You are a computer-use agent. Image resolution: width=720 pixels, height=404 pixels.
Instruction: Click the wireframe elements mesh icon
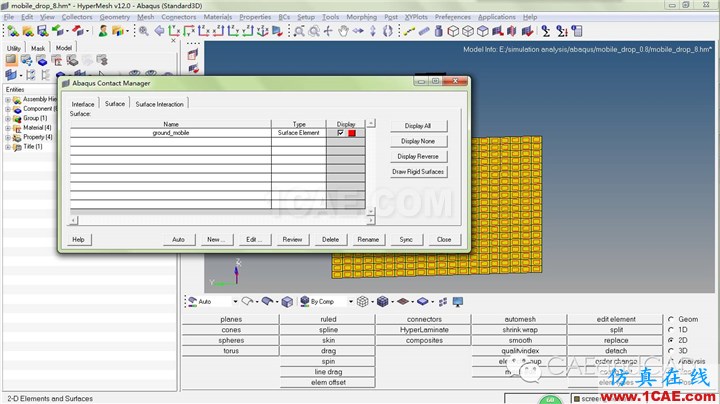point(363,302)
